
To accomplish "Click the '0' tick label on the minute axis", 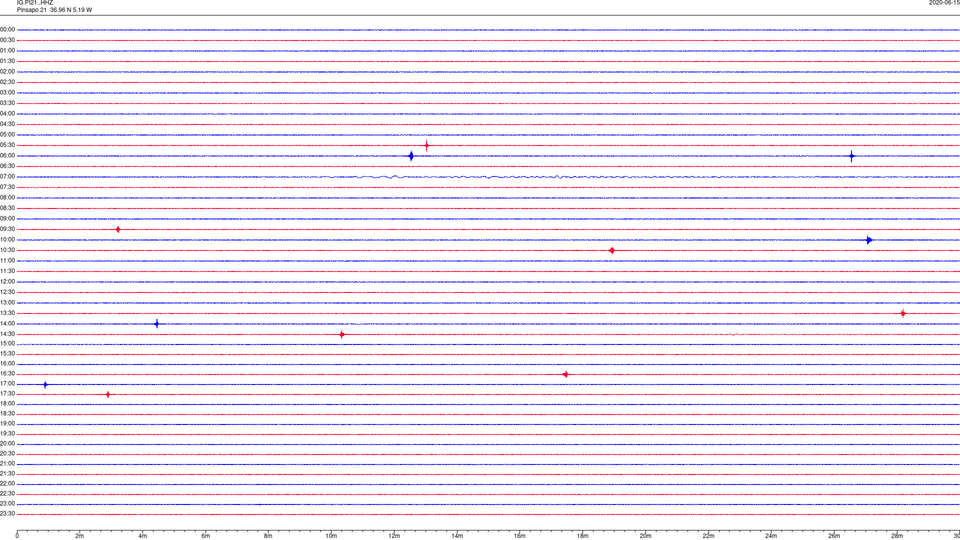I will 17,536.
